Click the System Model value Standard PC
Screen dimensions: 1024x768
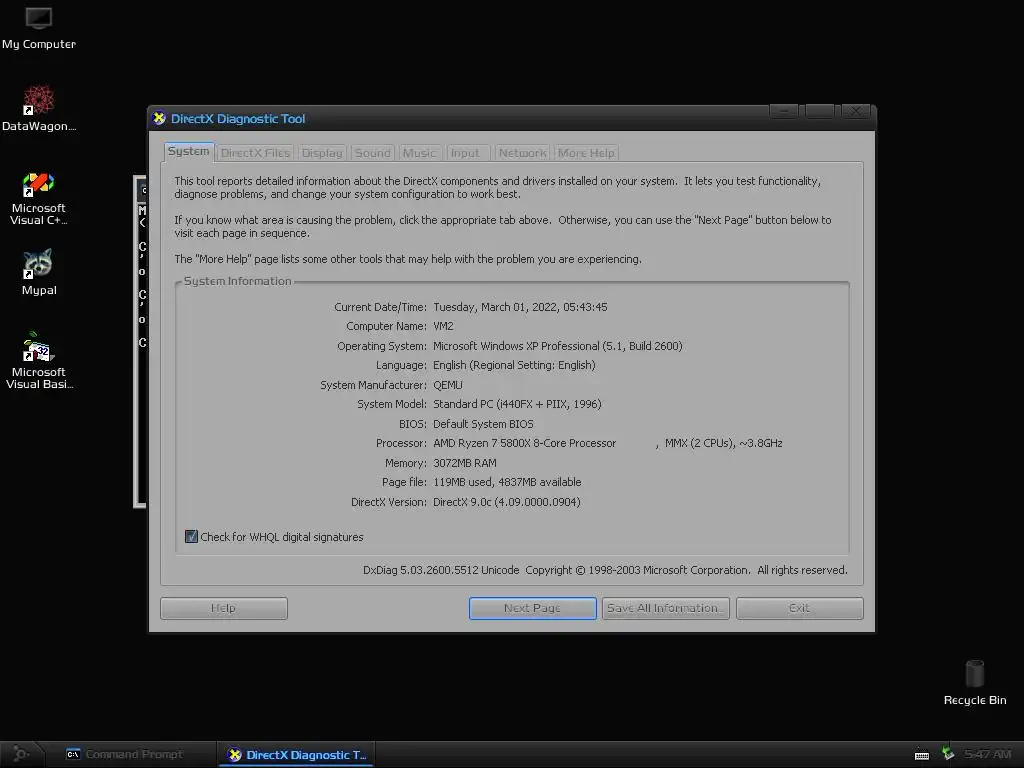click(x=517, y=404)
